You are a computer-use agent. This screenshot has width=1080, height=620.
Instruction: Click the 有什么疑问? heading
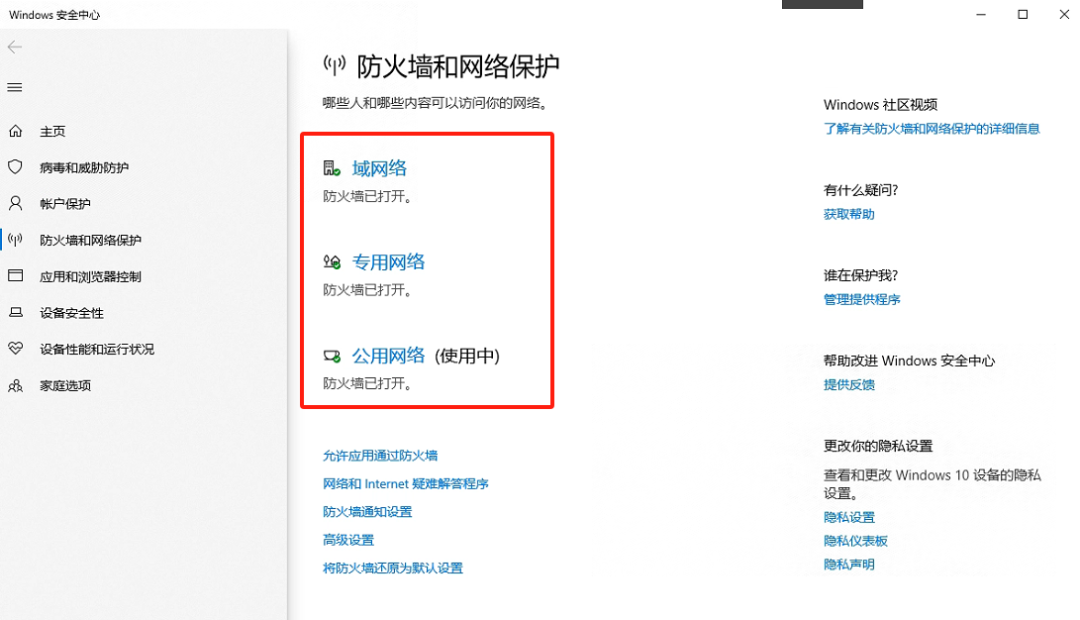pyautogui.click(x=861, y=190)
